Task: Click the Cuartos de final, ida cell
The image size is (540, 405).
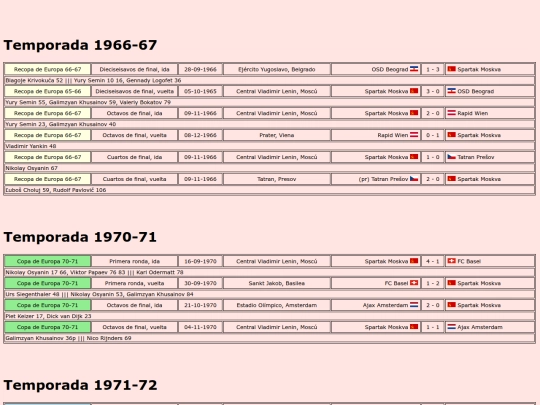Action: point(134,157)
